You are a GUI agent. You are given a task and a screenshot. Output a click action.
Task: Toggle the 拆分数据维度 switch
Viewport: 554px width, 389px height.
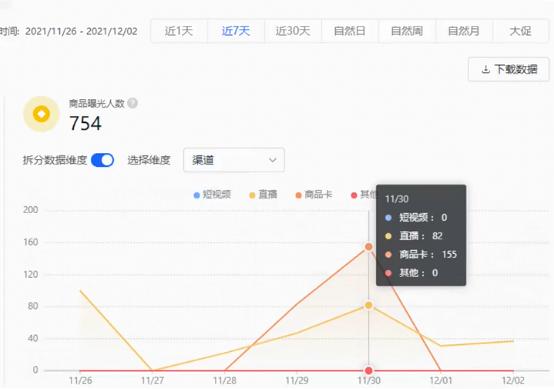pos(102,160)
